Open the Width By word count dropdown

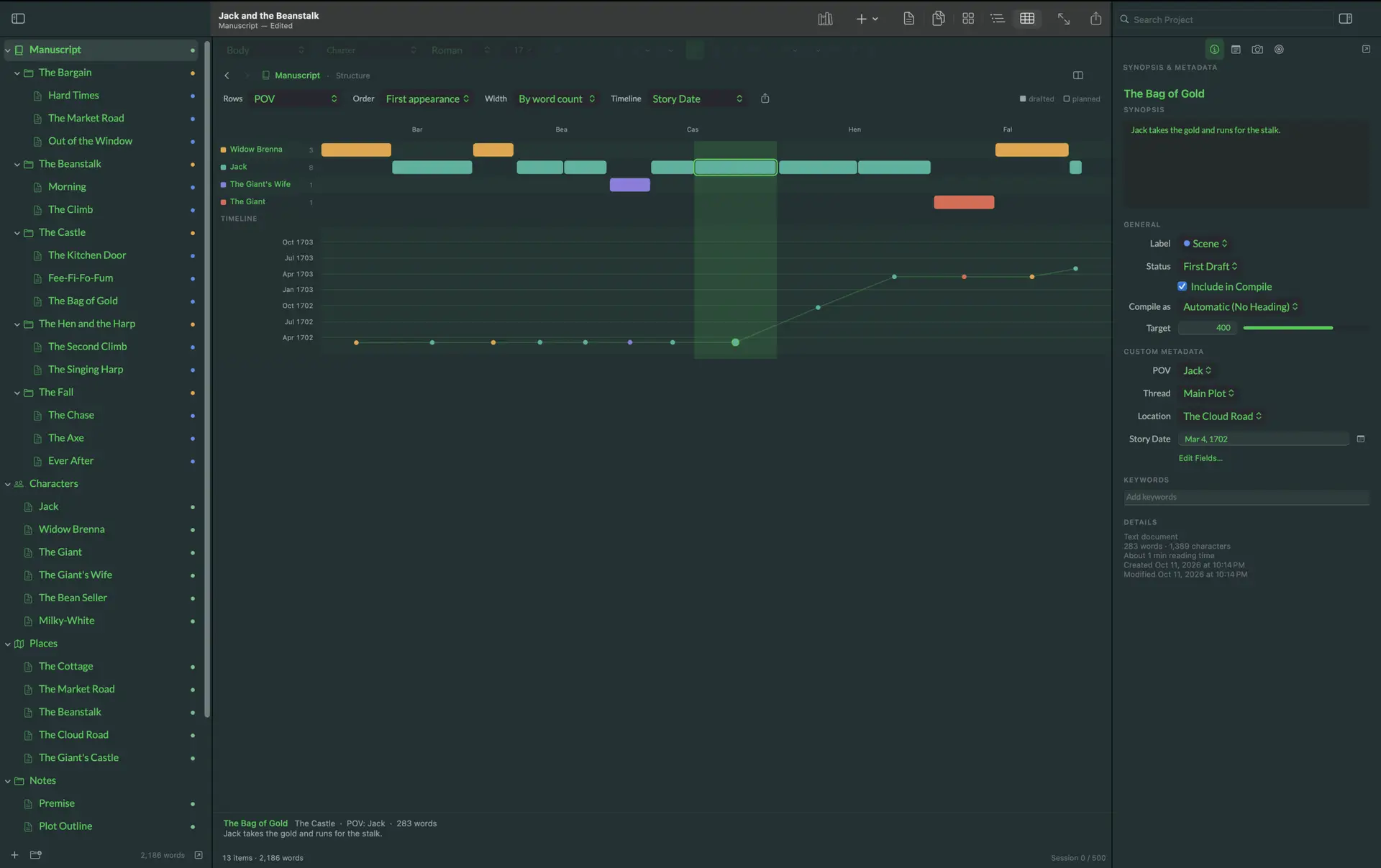[x=557, y=99]
